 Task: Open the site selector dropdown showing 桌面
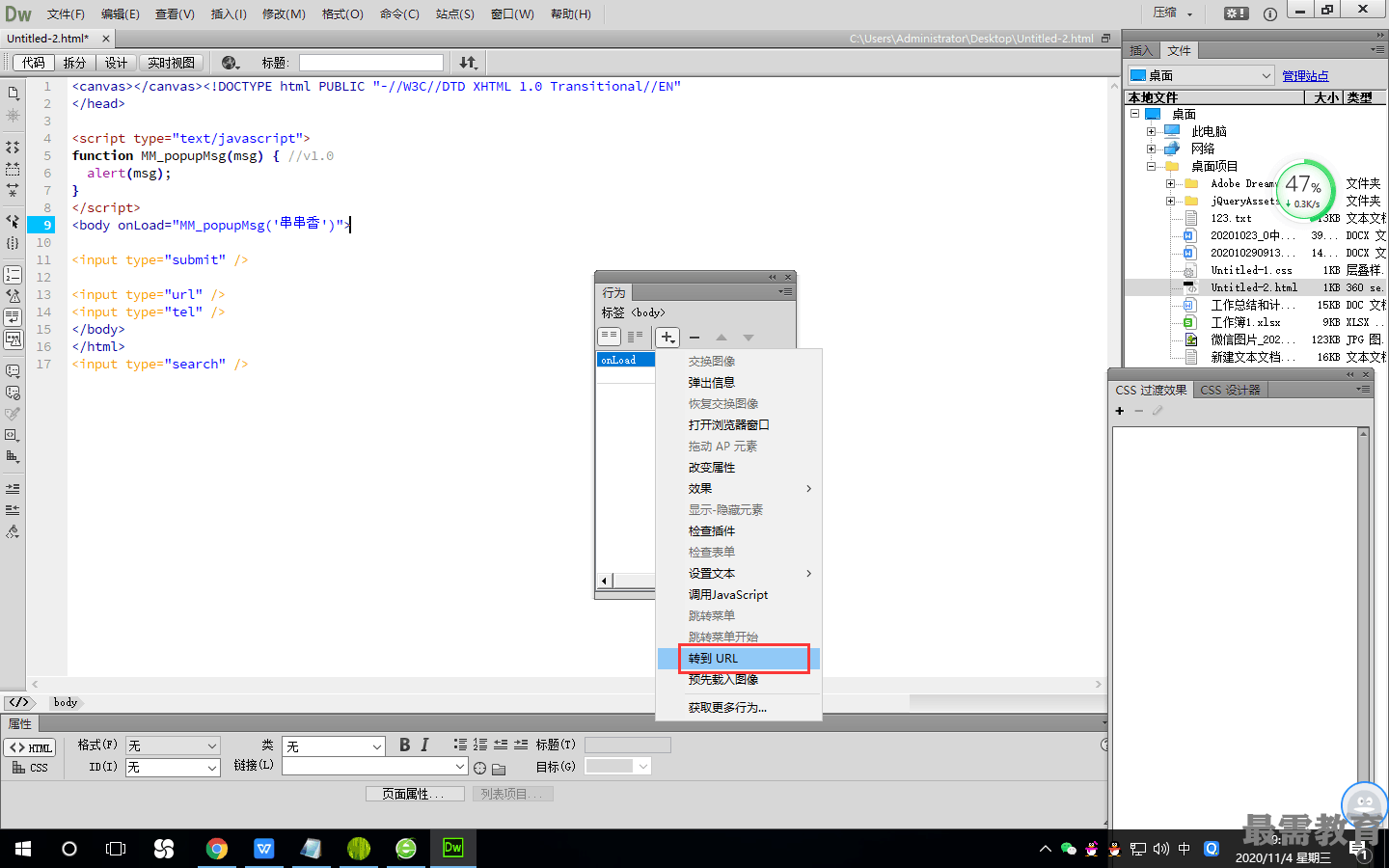(1201, 75)
